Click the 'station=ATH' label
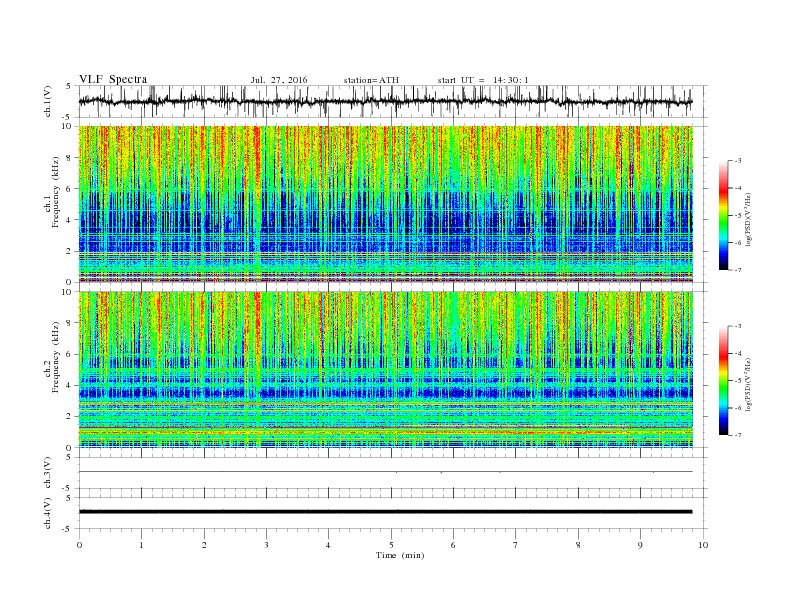Image resolution: width=792 pixels, height=612 pixels. pos(371,80)
